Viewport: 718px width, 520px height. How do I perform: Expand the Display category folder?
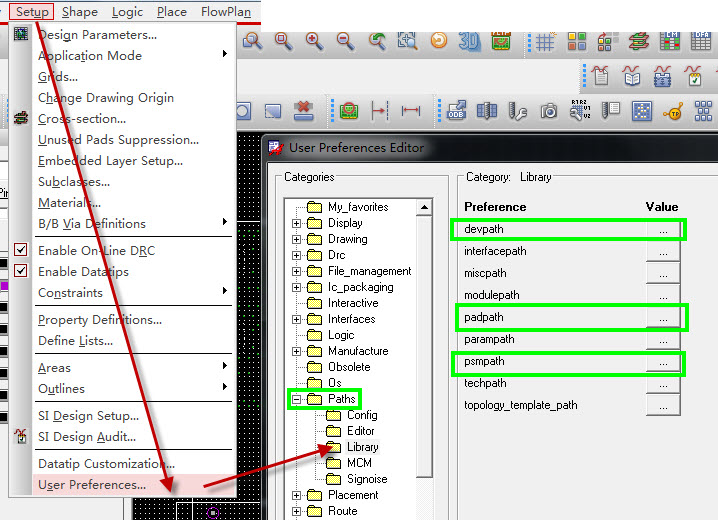pos(297,223)
